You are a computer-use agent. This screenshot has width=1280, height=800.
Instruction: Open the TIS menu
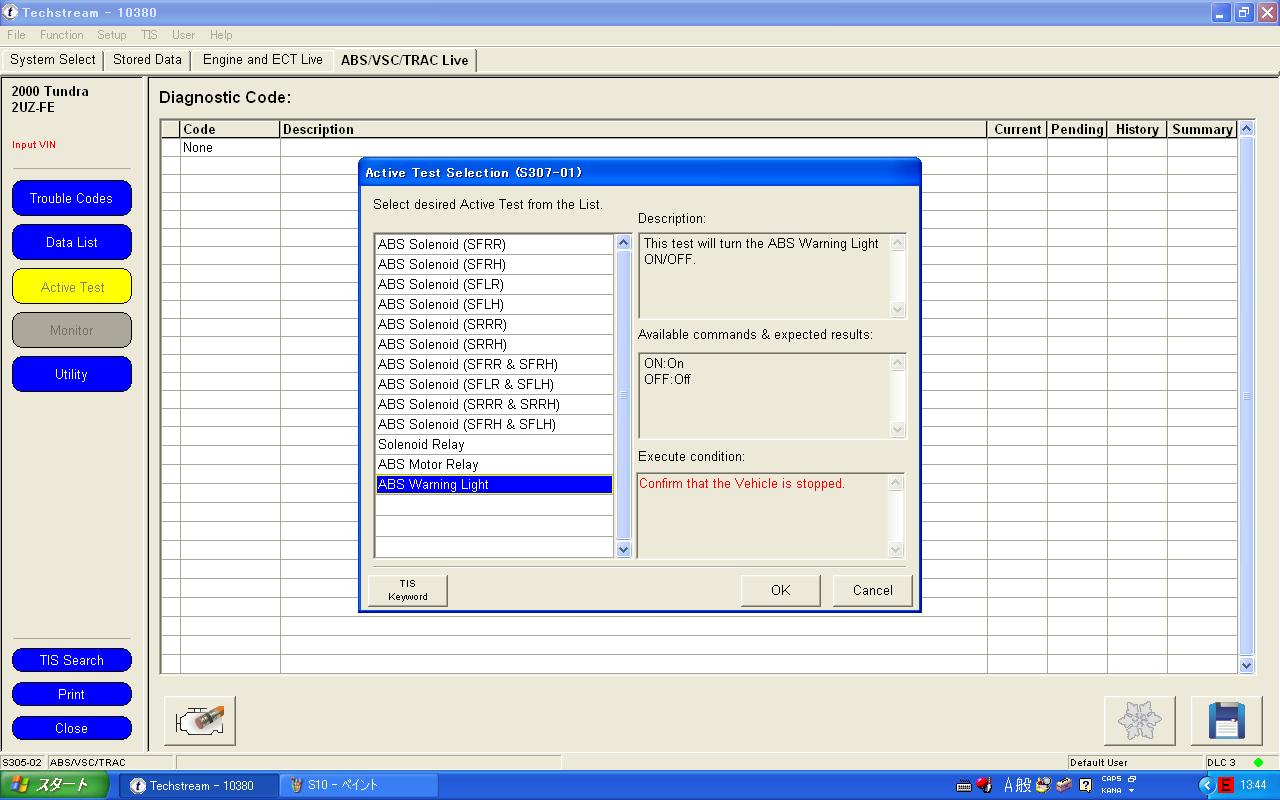coord(149,35)
